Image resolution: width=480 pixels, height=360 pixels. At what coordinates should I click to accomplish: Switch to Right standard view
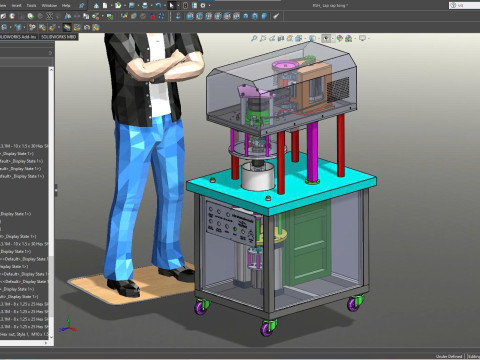(x=218, y=16)
